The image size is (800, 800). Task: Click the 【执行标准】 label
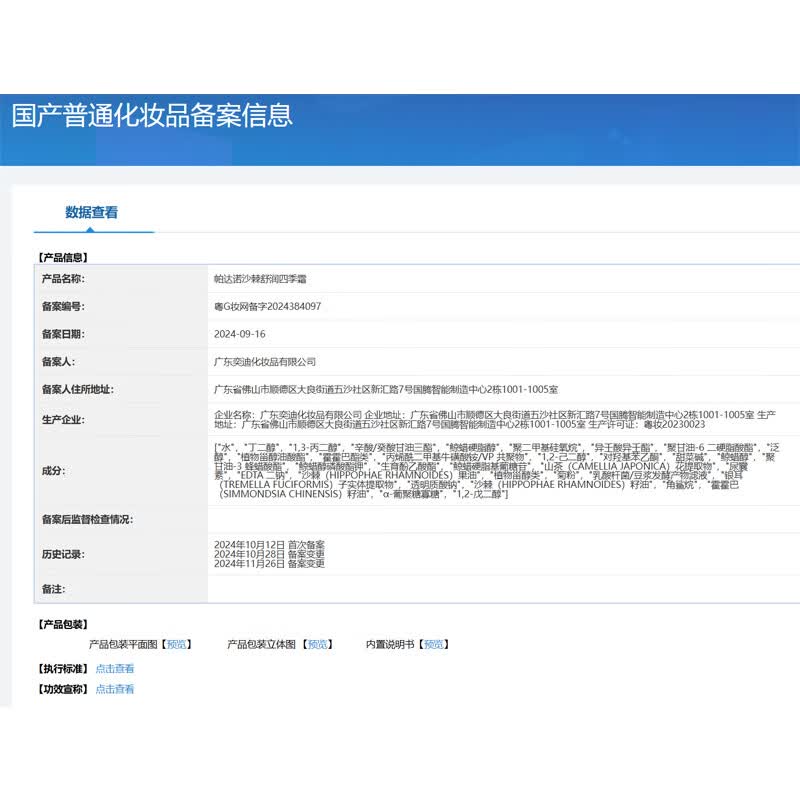coord(63,668)
